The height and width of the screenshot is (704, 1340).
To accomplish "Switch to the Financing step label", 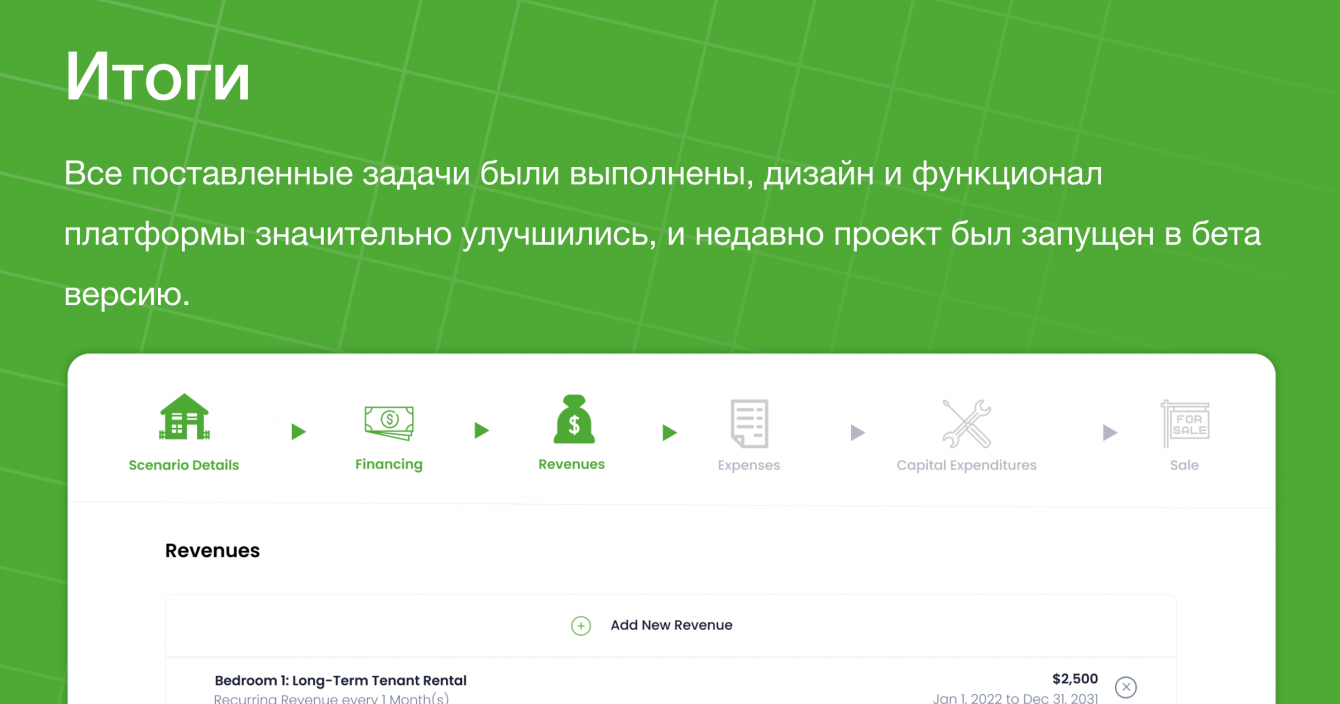I will 389,464.
